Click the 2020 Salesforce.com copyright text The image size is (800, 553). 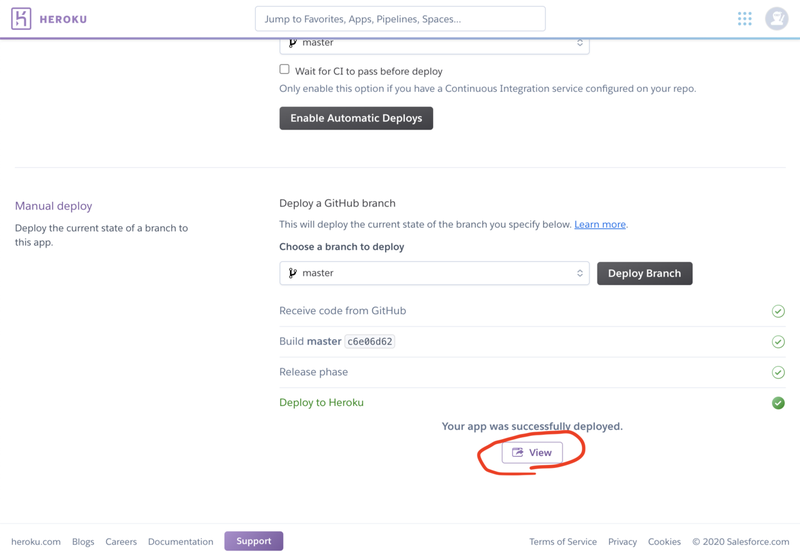coord(740,541)
